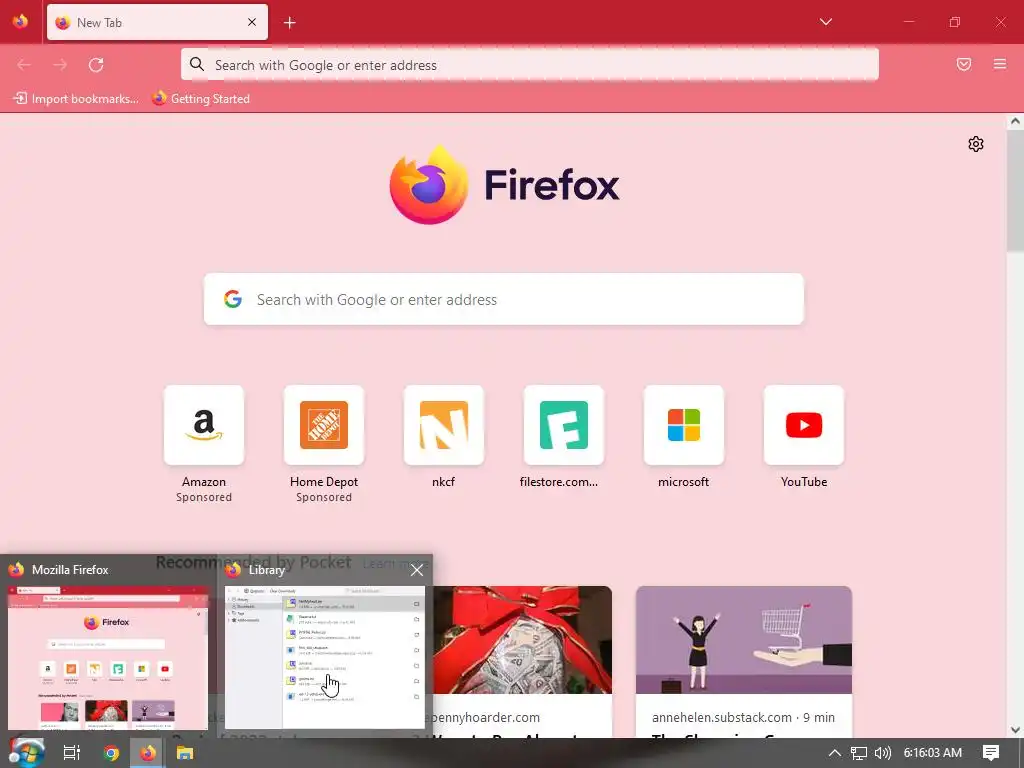1024x768 pixels.
Task: Click the forward navigation arrow
Action: pyautogui.click(x=60, y=65)
